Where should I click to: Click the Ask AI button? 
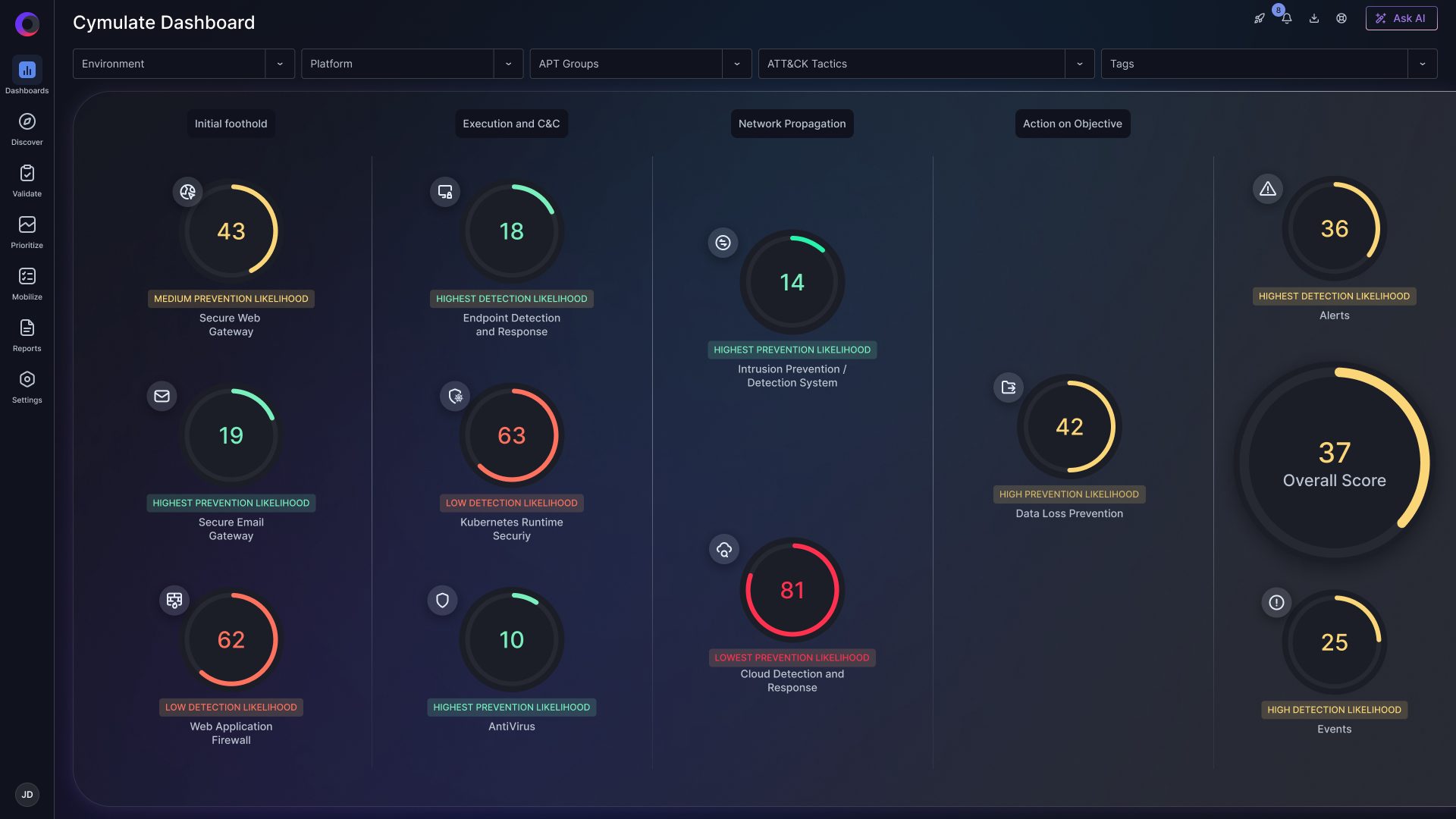pos(1401,18)
